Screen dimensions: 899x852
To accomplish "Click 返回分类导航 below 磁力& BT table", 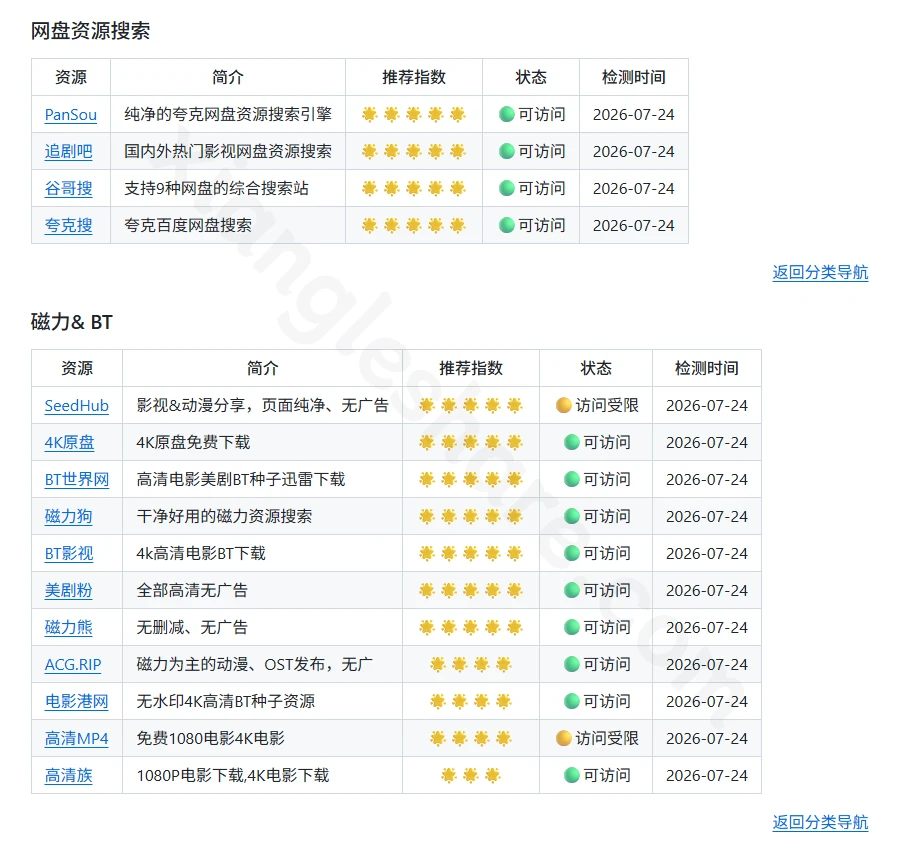I will click(820, 822).
